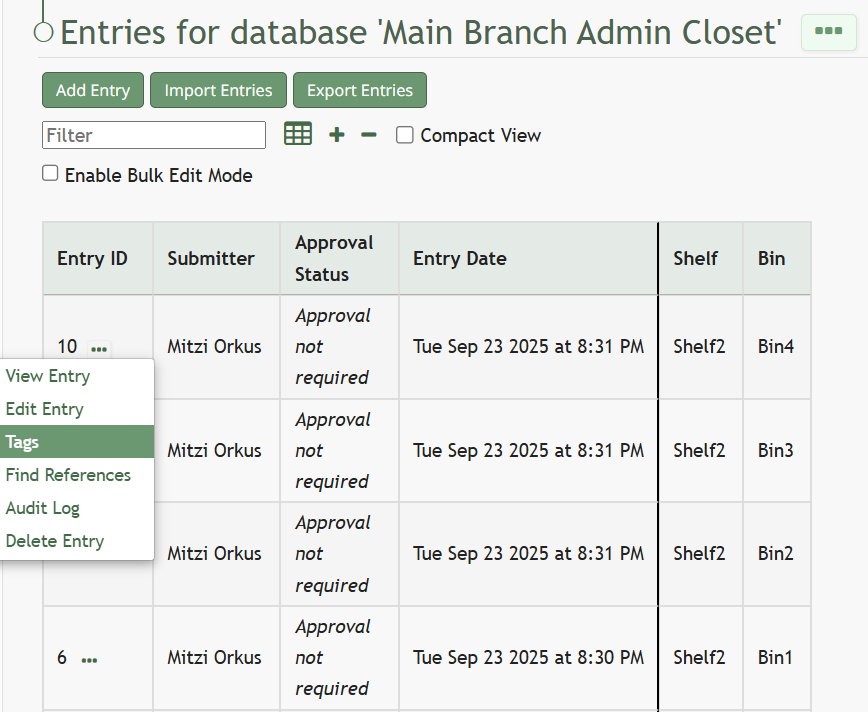Click the Compact View label text
Image resolution: width=868 pixels, height=712 pixels.
[480, 136]
